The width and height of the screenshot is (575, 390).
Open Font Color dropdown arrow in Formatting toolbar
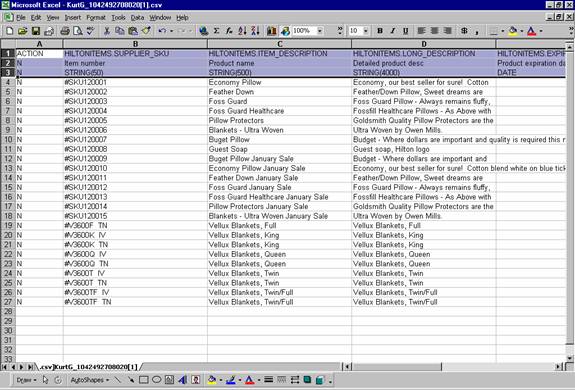541,31
